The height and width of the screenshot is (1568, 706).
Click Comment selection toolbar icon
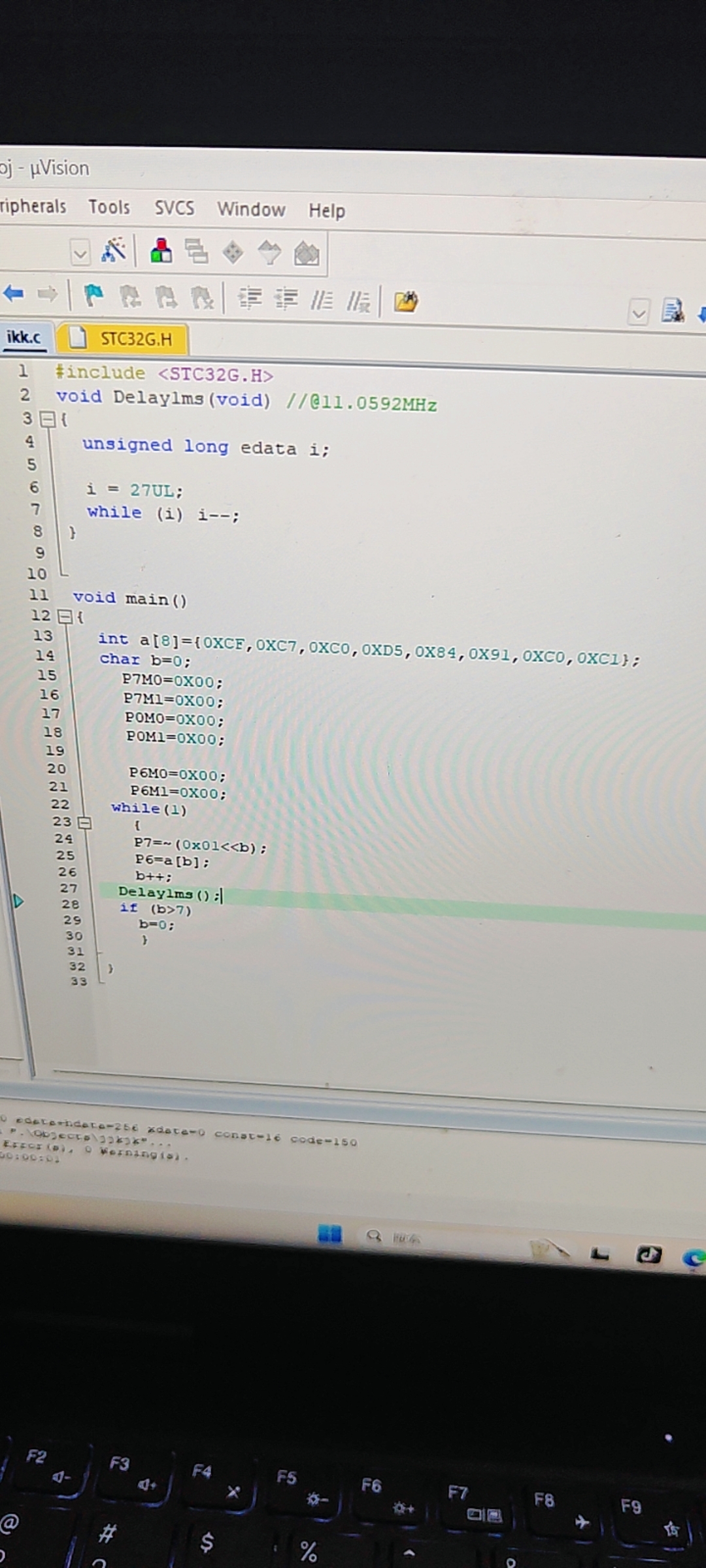click(322, 301)
